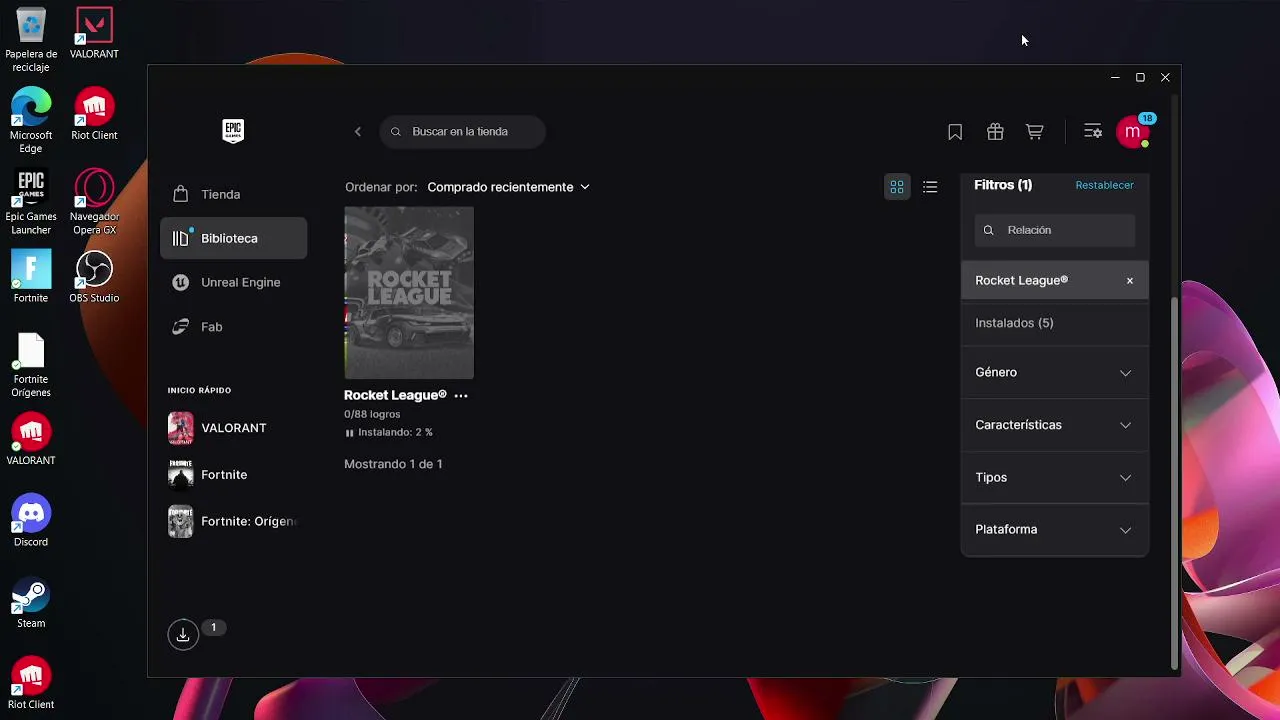This screenshot has width=1280, height=720.
Task: Expand the Características filter section
Action: pyautogui.click(x=1055, y=425)
